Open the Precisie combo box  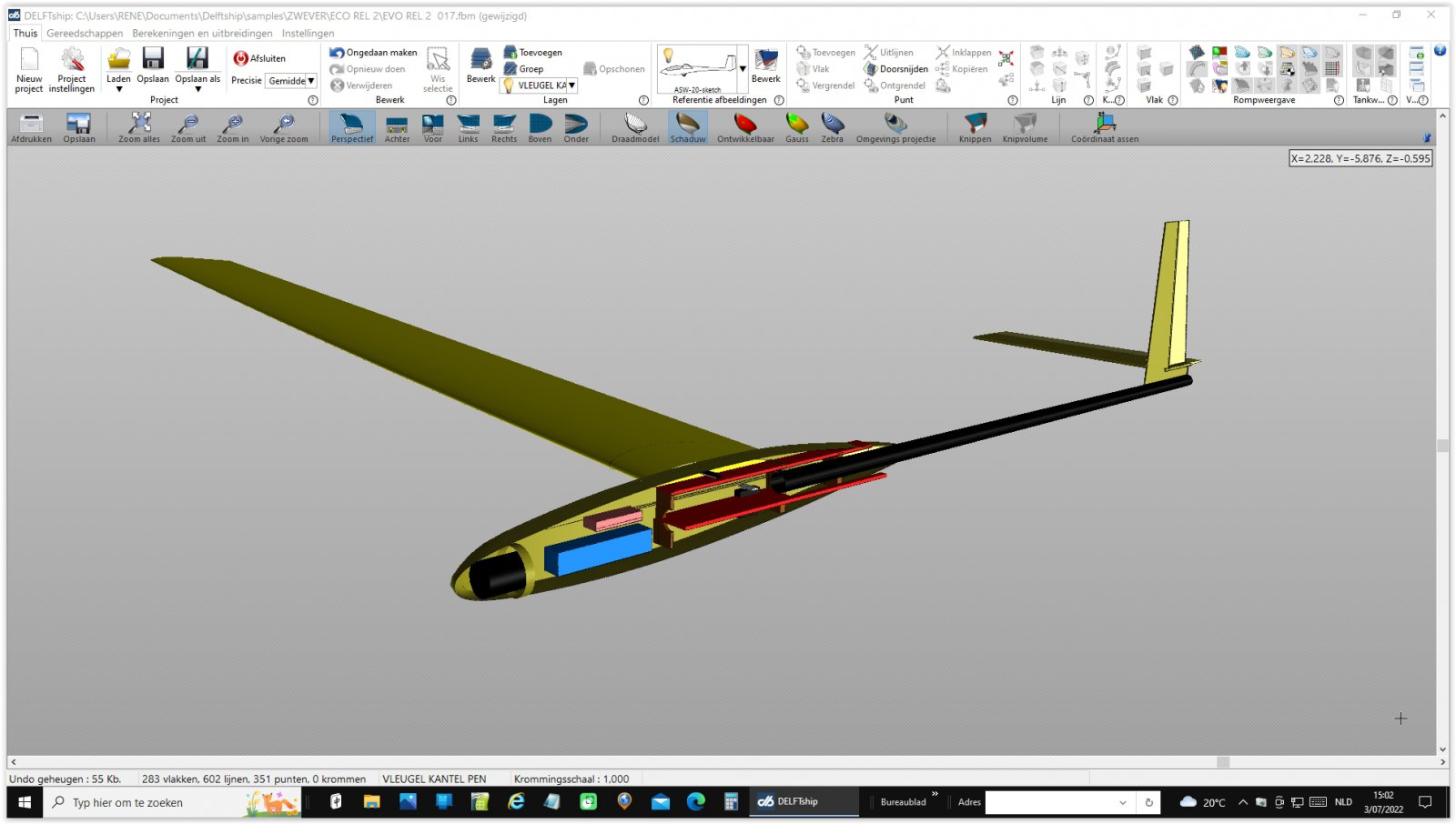291,81
